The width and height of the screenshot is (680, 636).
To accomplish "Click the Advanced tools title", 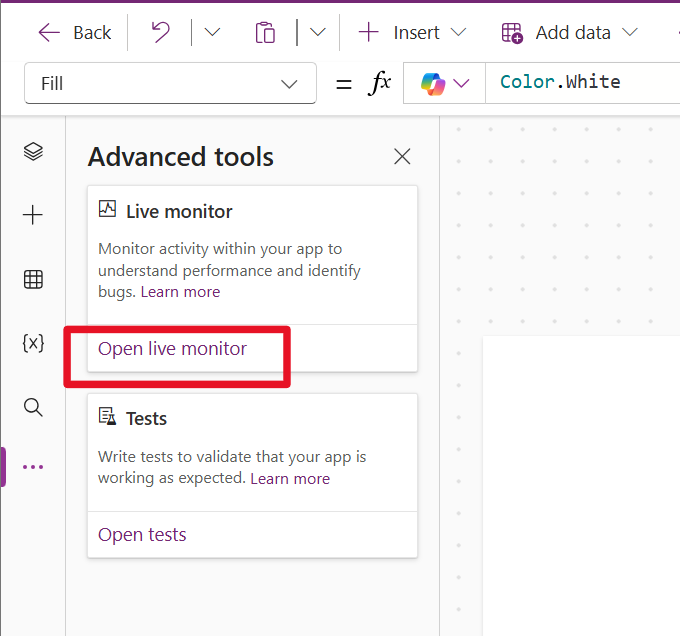I will 181,157.
